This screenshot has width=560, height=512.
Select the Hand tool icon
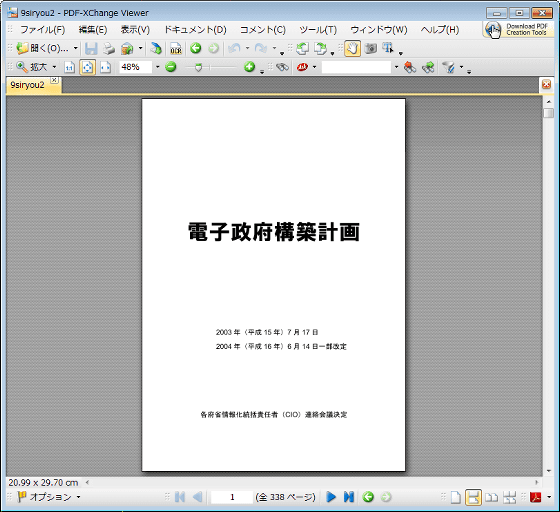click(352, 49)
